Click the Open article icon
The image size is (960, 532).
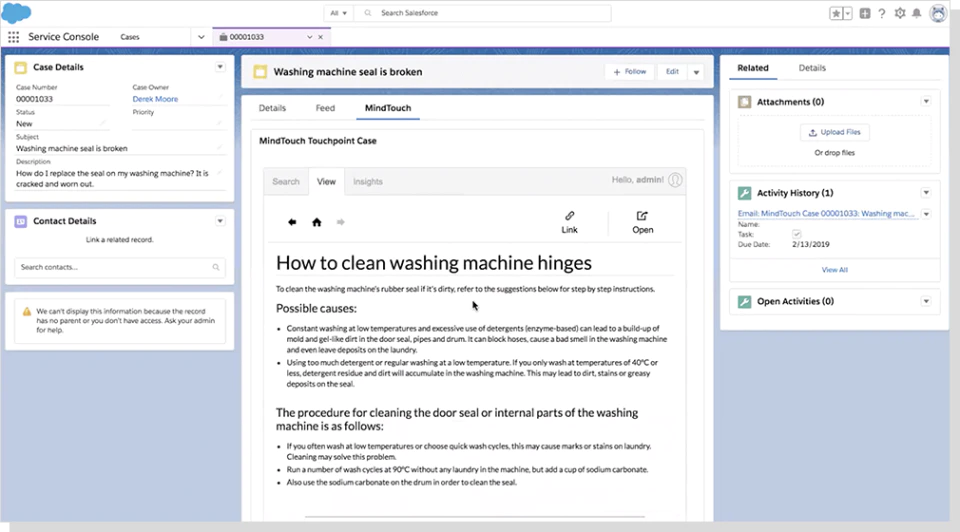pos(642,216)
